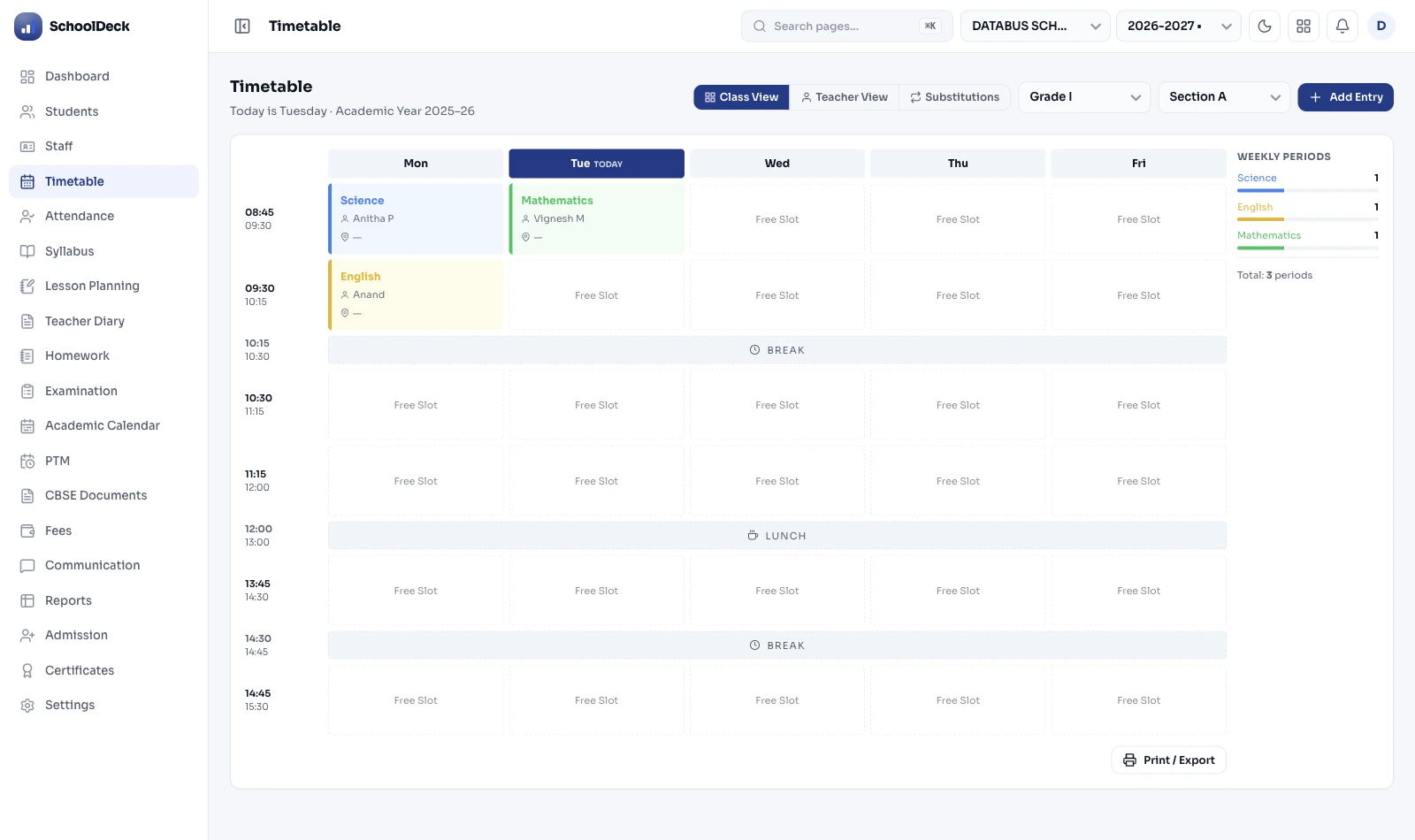1415x840 pixels.
Task: Select the Thu column header
Action: [958, 164]
